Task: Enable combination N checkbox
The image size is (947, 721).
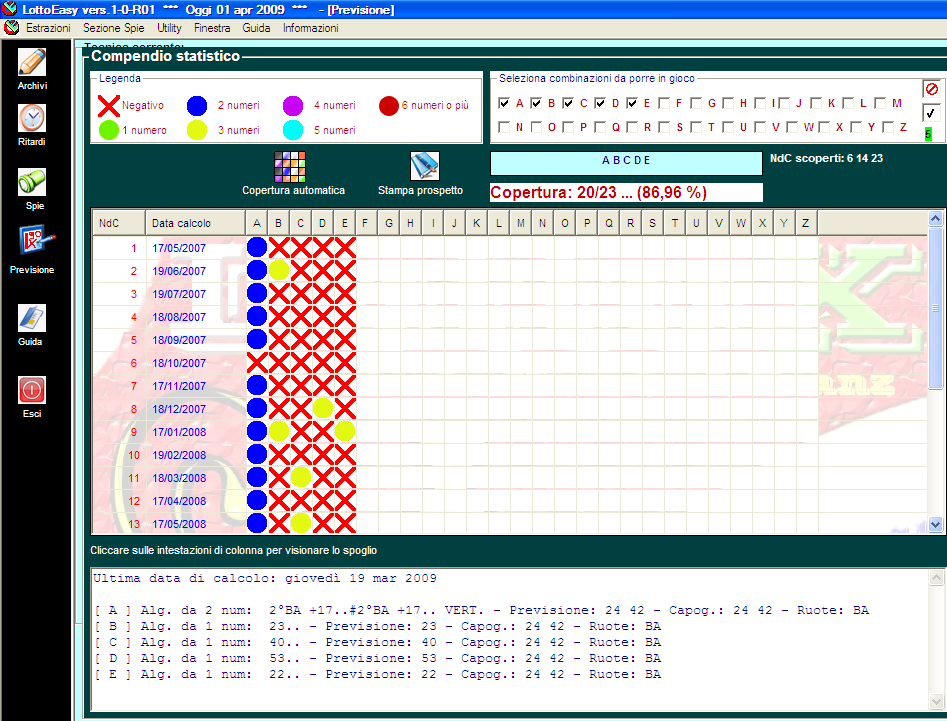Action: tap(504, 127)
